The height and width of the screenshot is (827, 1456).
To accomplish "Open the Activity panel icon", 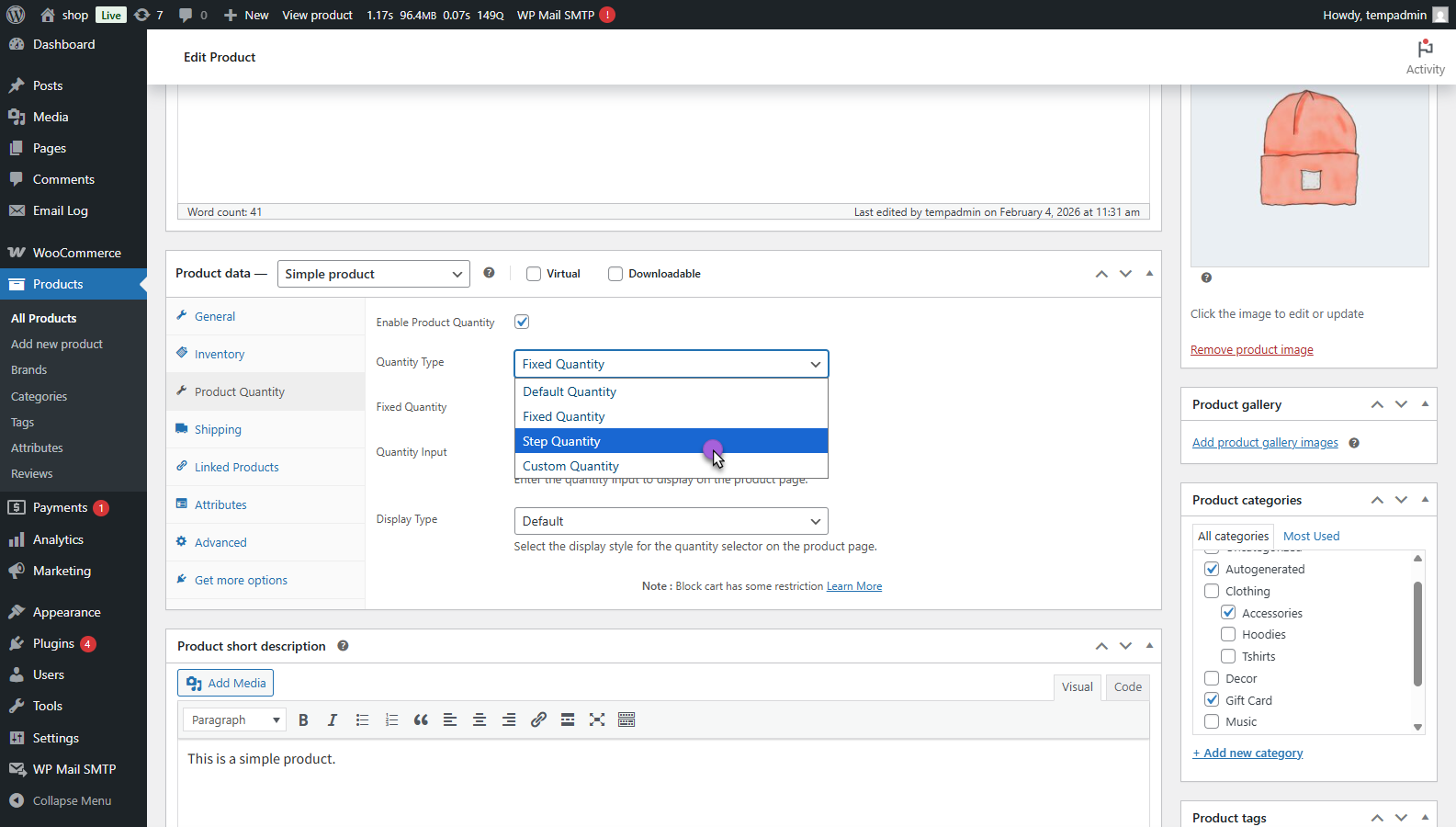I will pyautogui.click(x=1425, y=57).
